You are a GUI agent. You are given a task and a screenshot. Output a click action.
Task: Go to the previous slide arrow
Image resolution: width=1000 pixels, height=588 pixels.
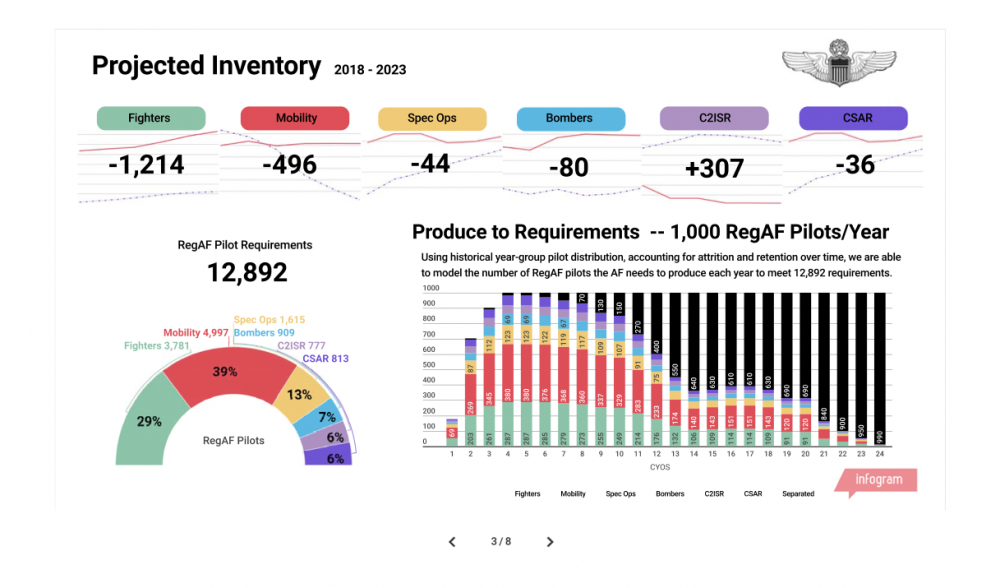click(x=452, y=541)
